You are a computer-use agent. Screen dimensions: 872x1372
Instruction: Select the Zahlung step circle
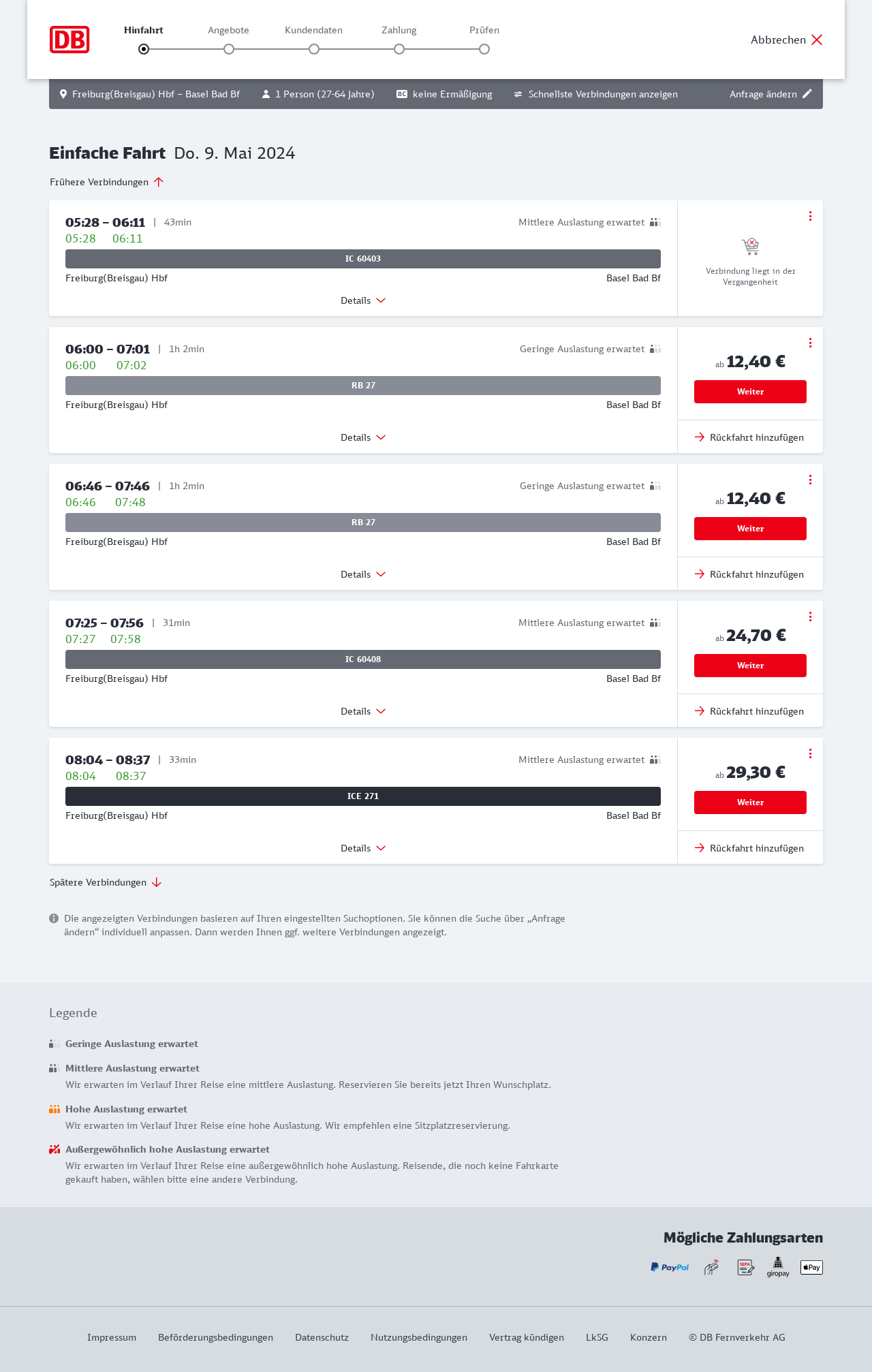click(399, 49)
